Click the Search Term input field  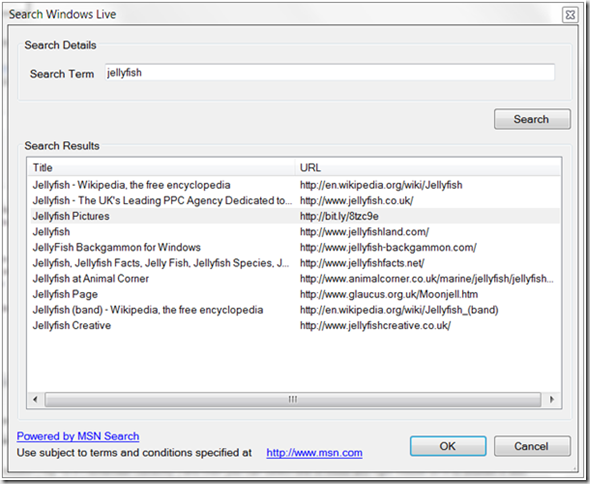[330, 72]
